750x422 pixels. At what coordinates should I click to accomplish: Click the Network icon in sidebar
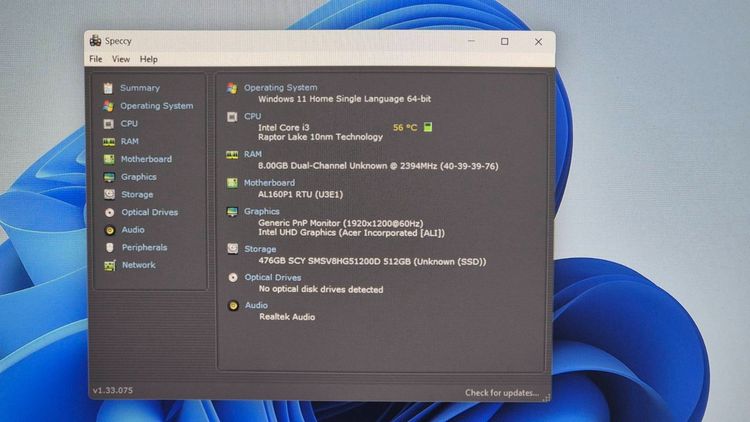[110, 265]
